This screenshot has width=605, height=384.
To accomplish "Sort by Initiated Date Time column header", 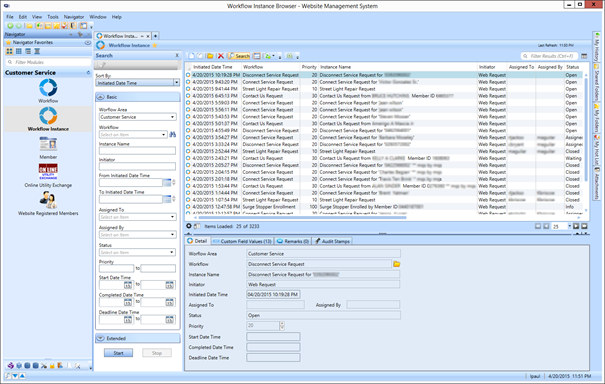I will tap(216, 67).
